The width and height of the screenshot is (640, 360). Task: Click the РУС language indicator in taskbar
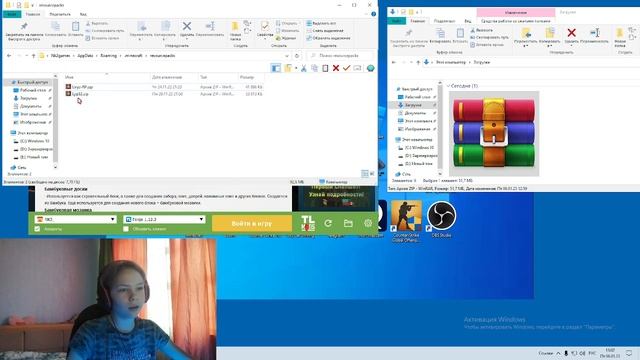pos(593,353)
